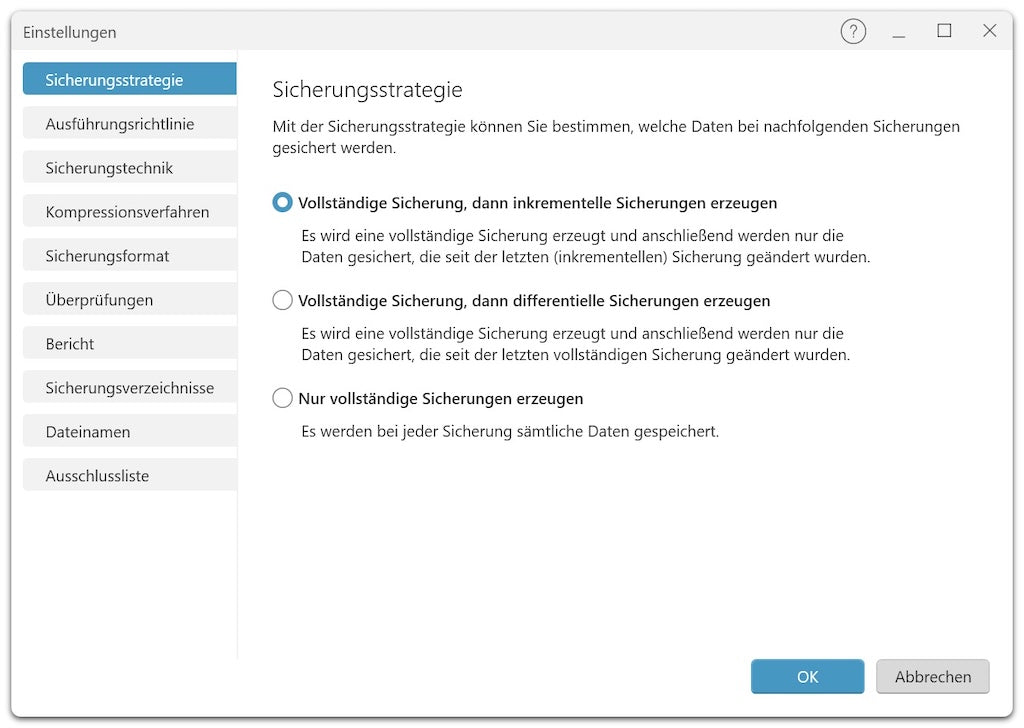The image size is (1024, 728).
Task: Confirm settings with the OK button
Action: [x=807, y=677]
